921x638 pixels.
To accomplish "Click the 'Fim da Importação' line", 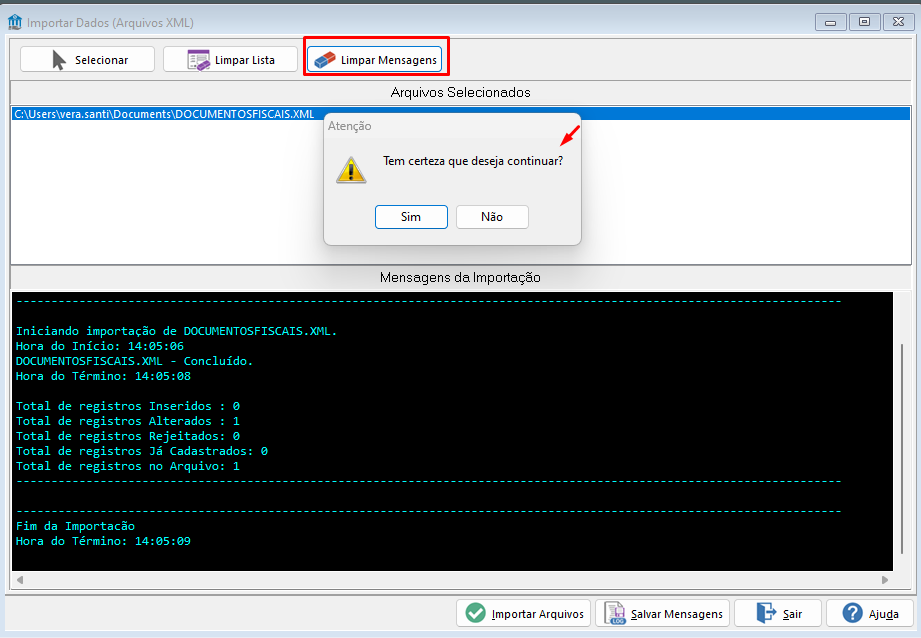I will [x=75, y=526].
